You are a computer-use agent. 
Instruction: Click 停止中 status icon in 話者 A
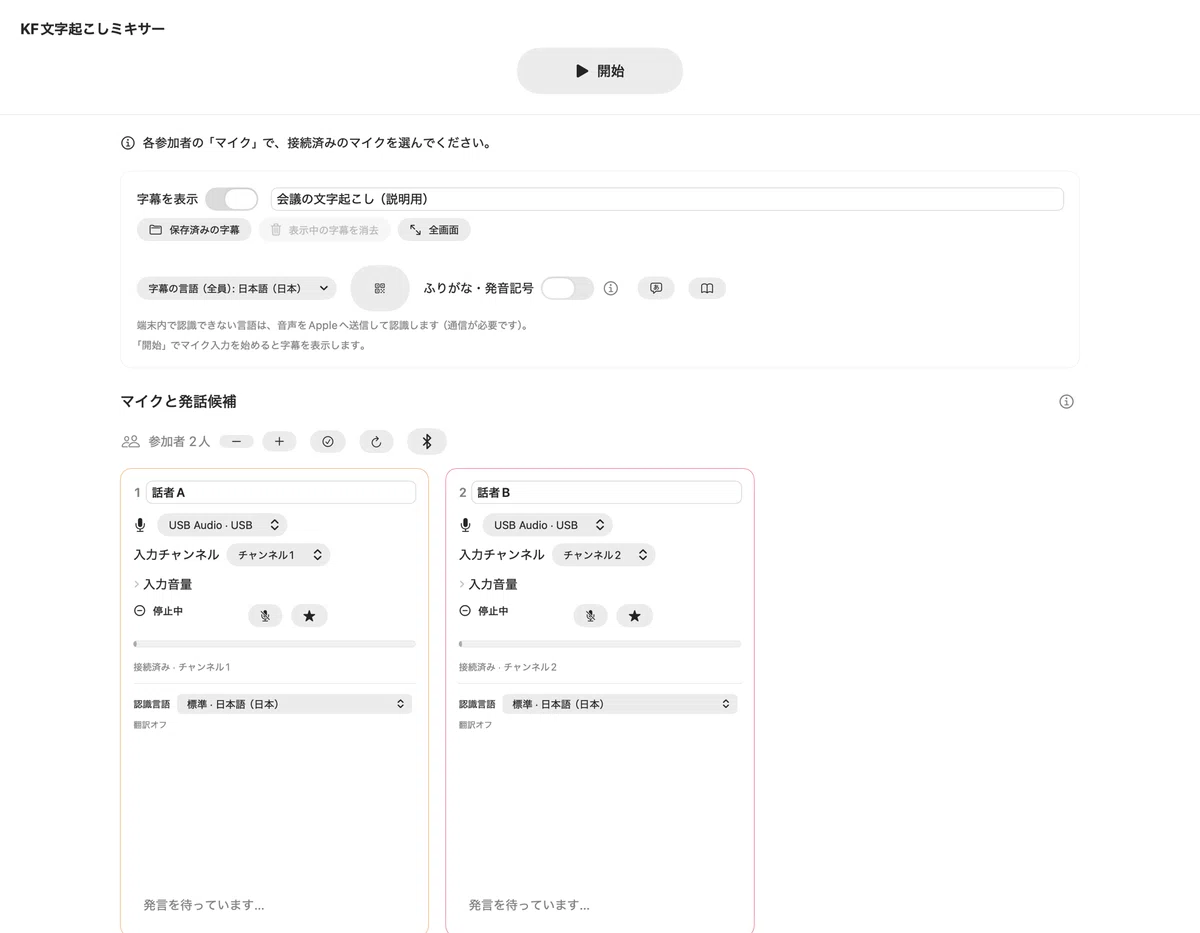(139, 611)
